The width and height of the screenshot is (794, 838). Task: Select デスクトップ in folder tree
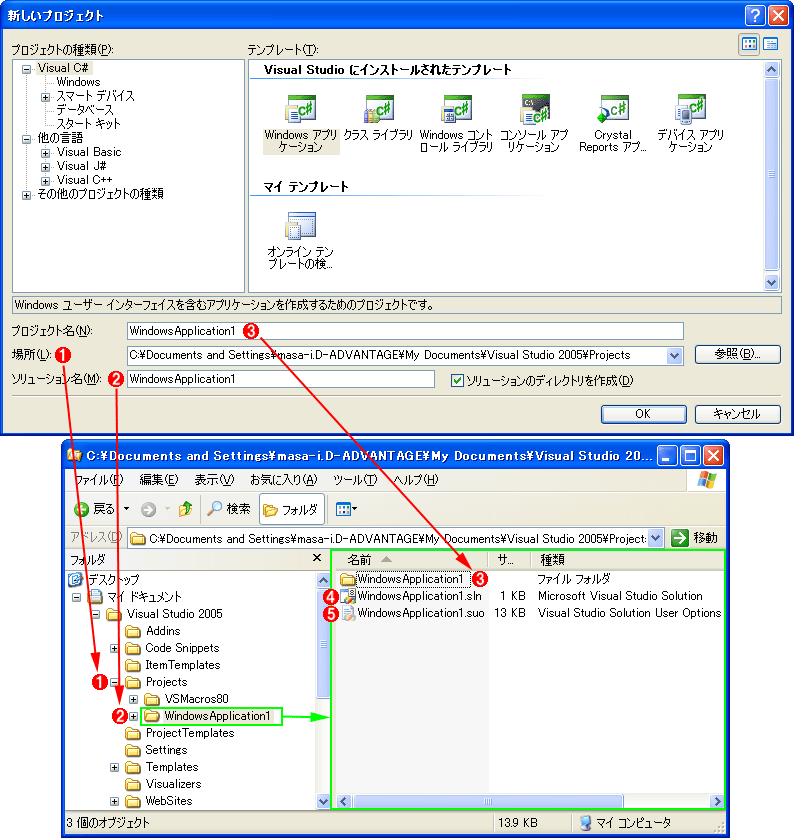pyautogui.click(x=113, y=579)
